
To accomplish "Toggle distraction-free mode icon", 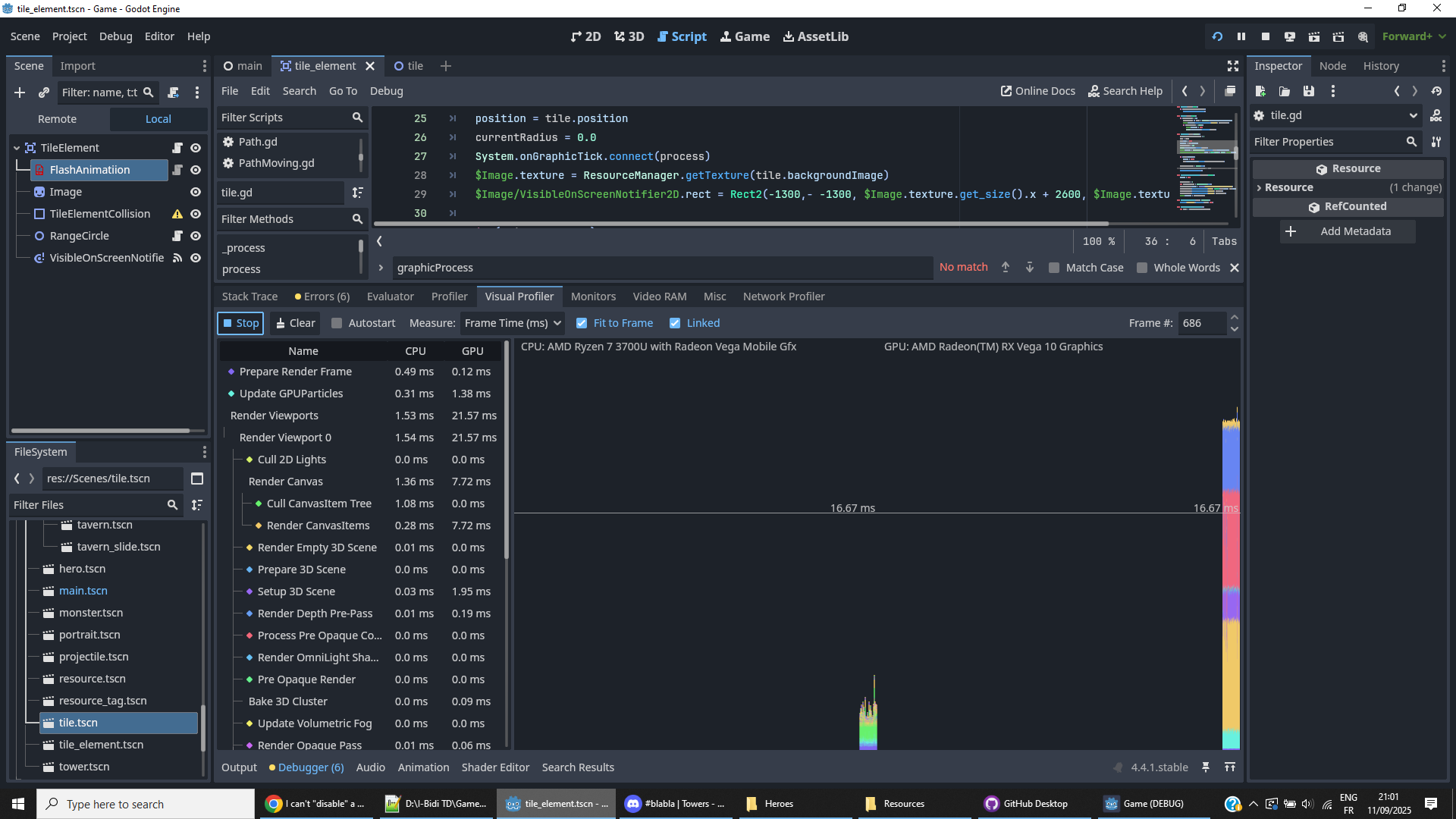I will [x=1233, y=66].
